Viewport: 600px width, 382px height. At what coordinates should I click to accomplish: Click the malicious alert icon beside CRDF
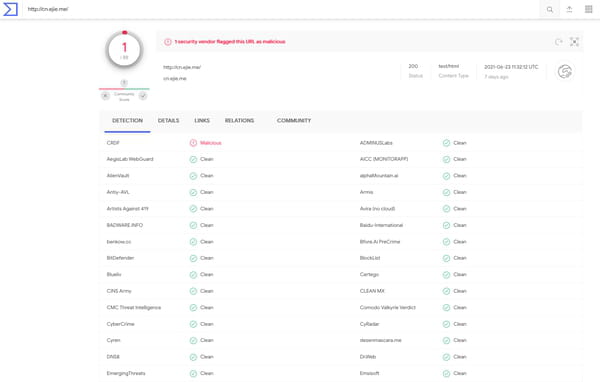(193, 143)
